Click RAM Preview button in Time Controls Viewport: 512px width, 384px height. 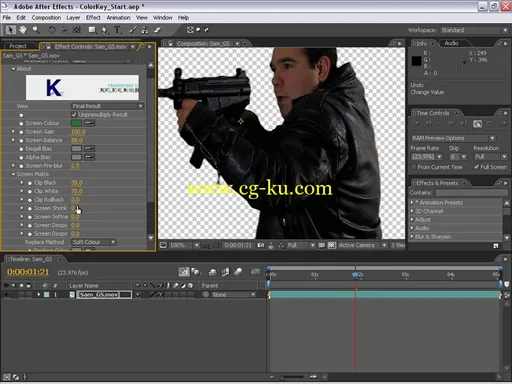click(x=477, y=124)
